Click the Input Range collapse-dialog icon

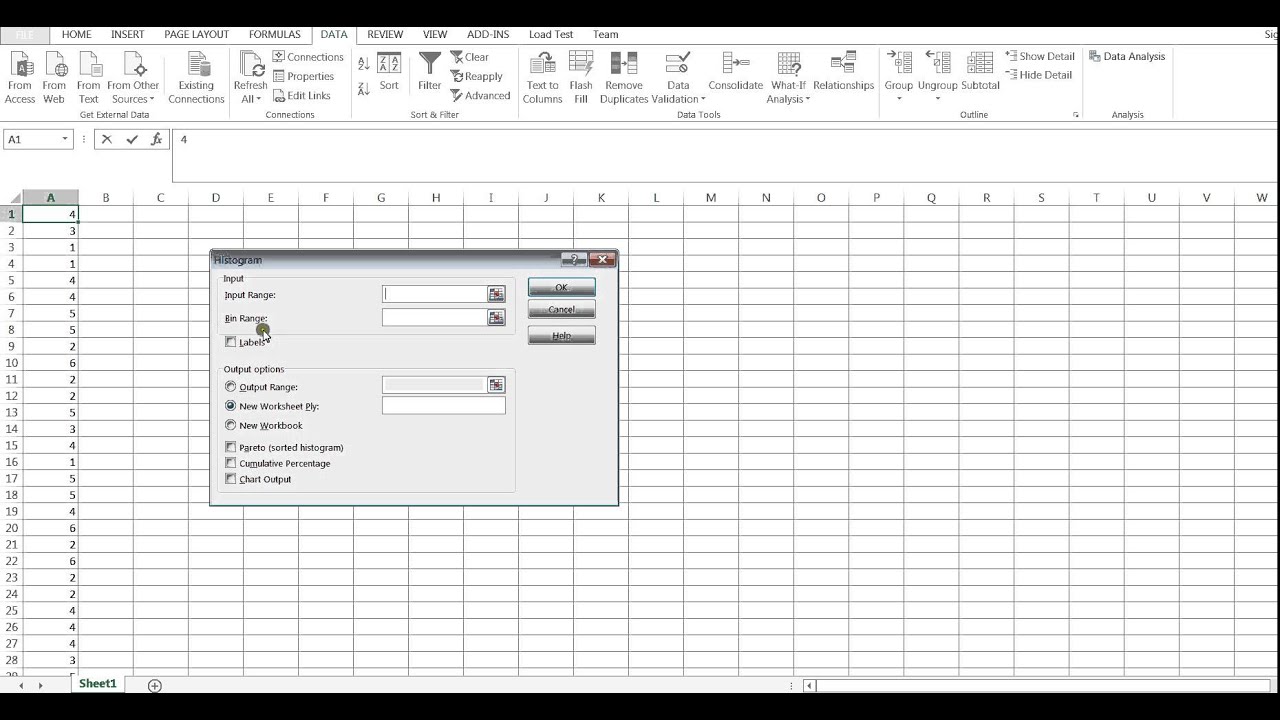(x=496, y=294)
